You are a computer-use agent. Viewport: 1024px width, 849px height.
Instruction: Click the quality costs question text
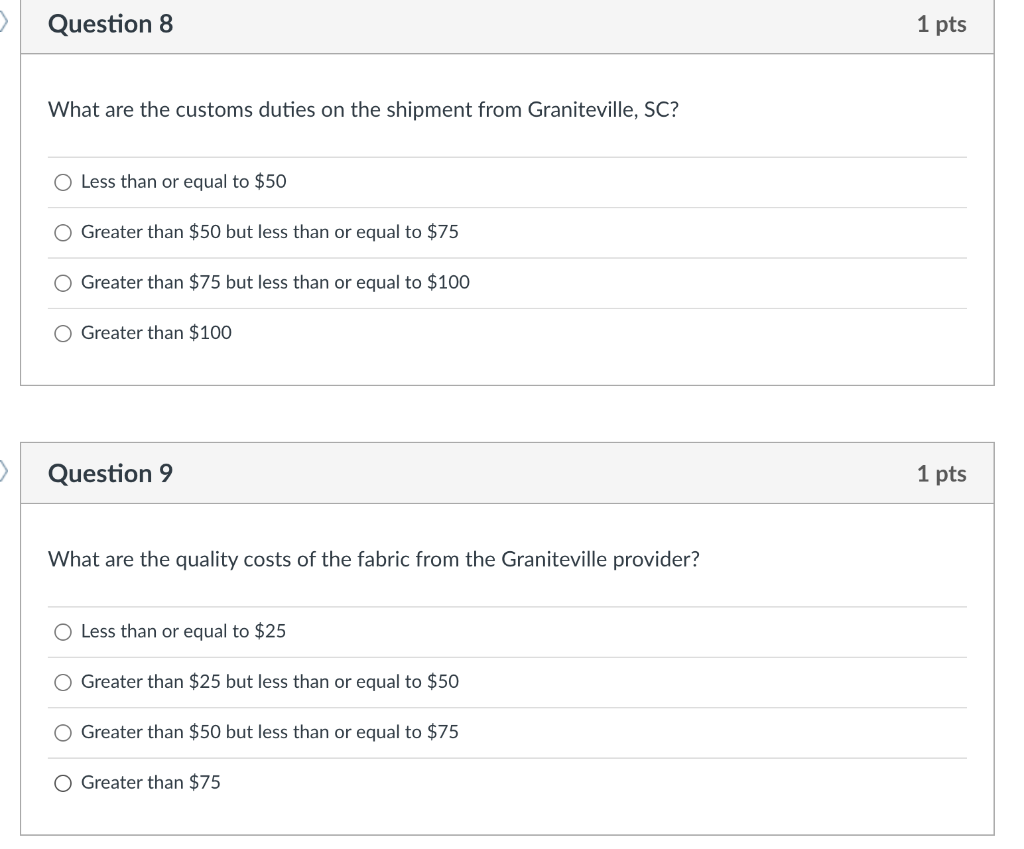click(374, 560)
